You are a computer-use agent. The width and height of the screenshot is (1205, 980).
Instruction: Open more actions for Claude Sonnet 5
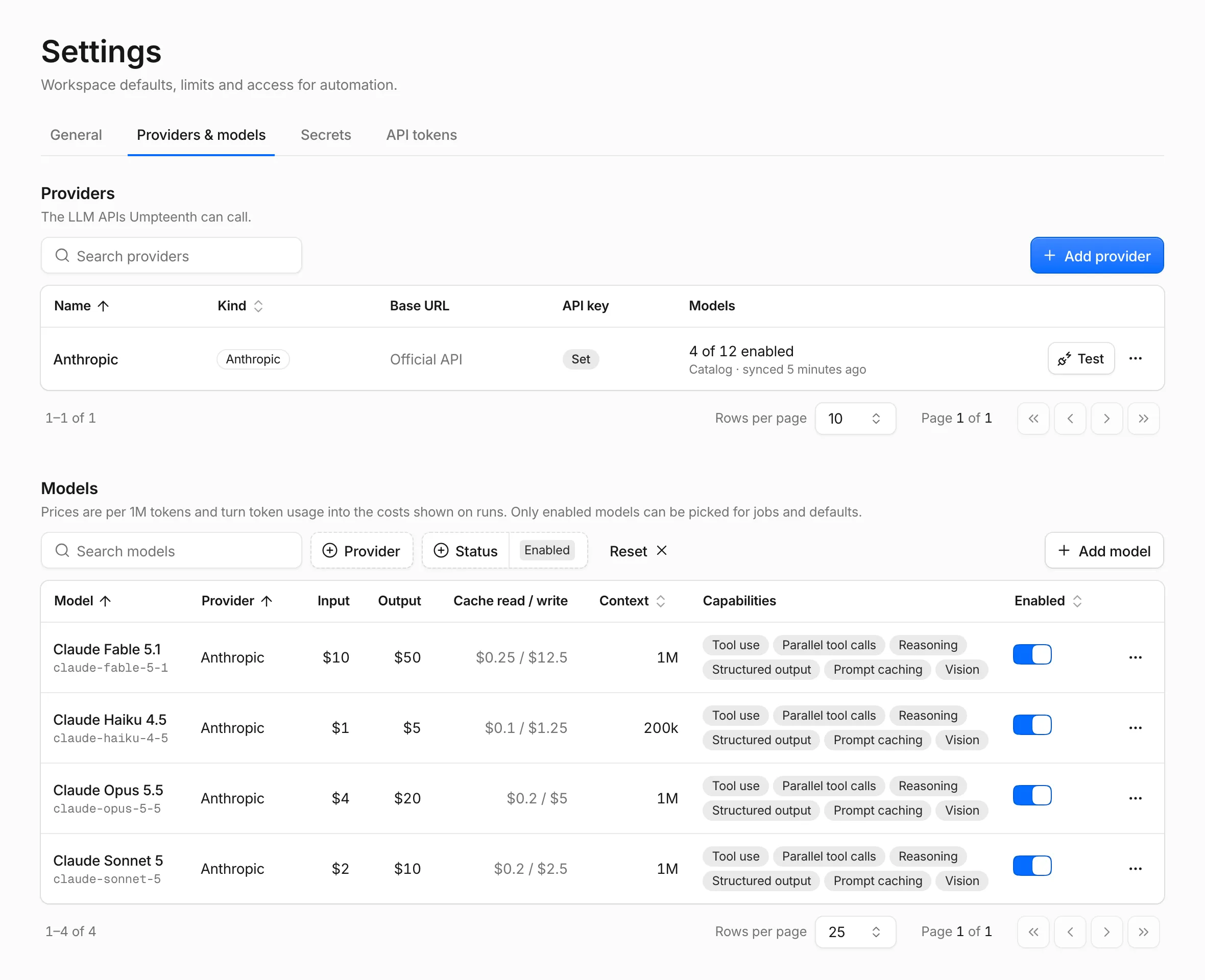point(1136,869)
